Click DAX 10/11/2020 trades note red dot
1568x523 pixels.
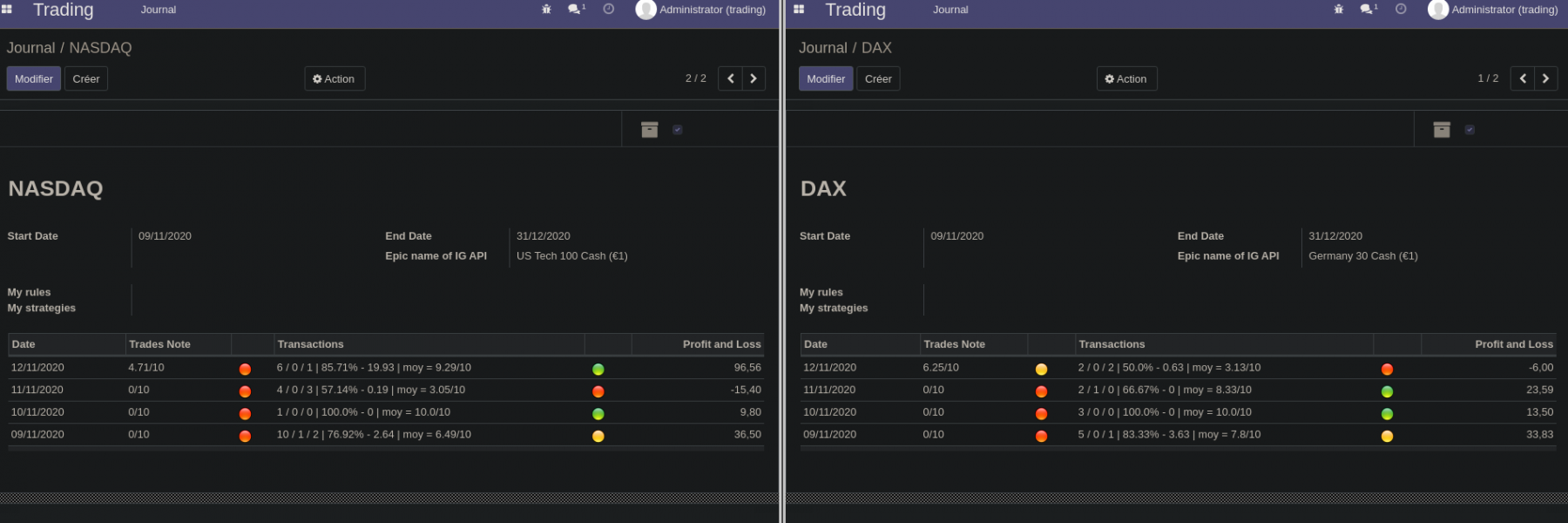pos(1041,413)
